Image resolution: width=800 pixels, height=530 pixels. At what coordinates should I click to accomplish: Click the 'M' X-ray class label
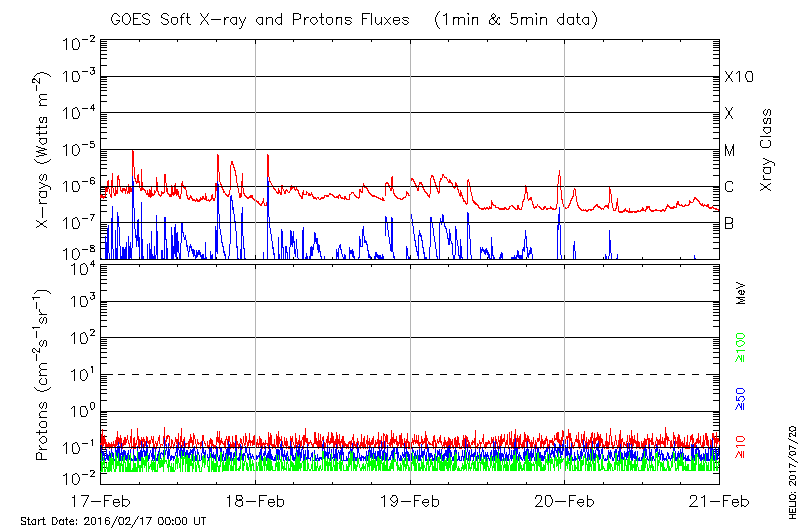(x=730, y=151)
